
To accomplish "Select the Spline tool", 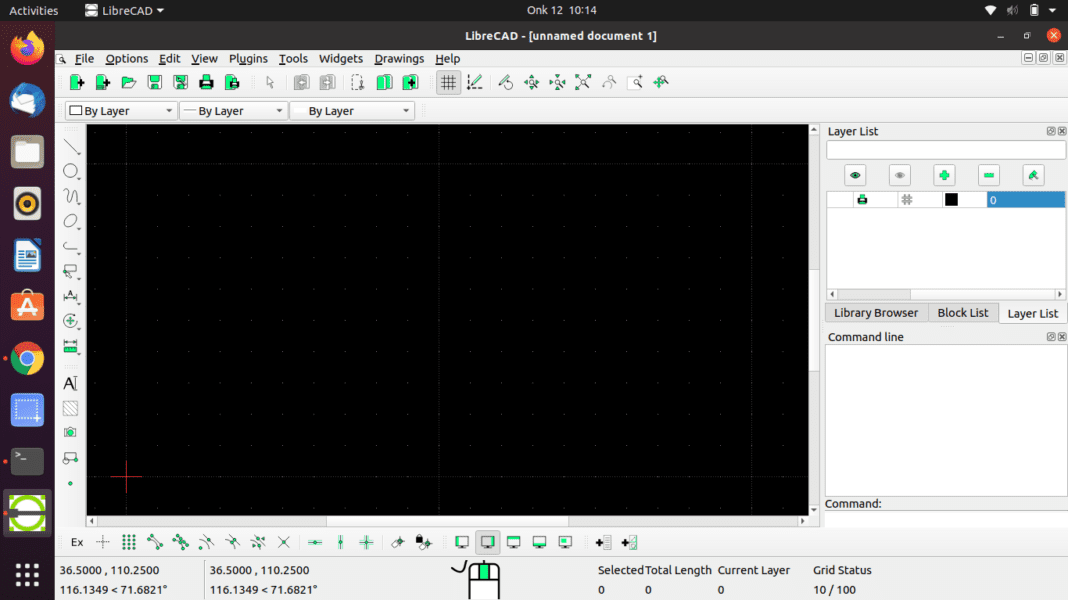I will point(71,196).
